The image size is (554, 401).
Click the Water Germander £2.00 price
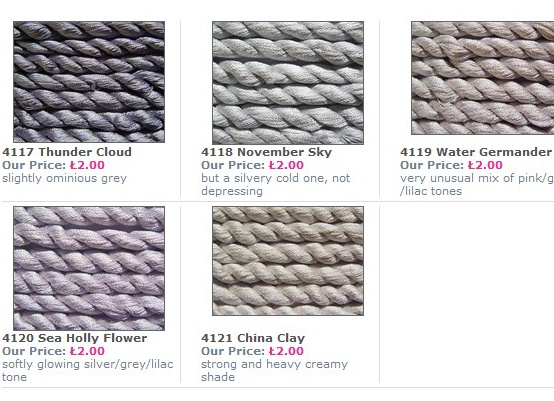coord(485,165)
